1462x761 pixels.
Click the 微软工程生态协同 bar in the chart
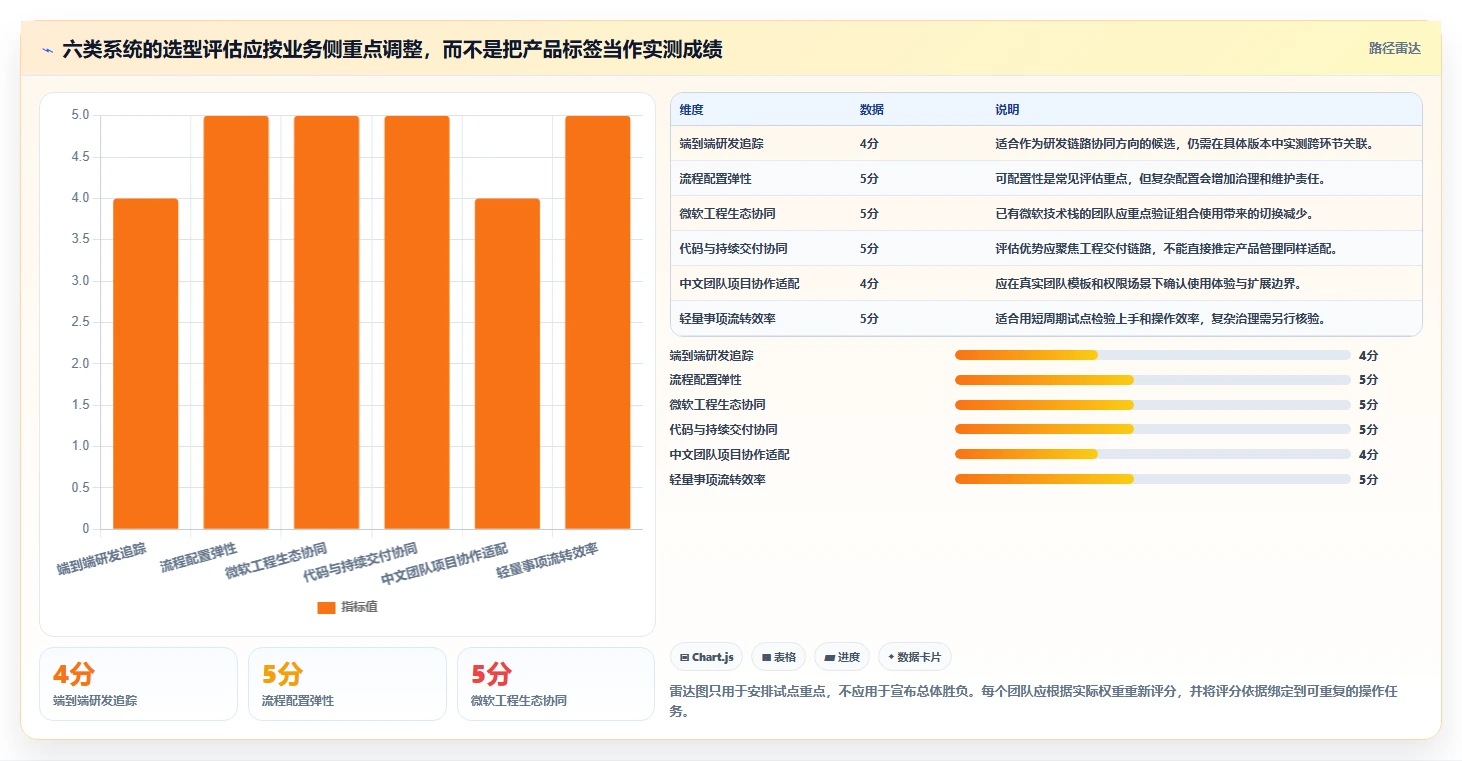[327, 322]
